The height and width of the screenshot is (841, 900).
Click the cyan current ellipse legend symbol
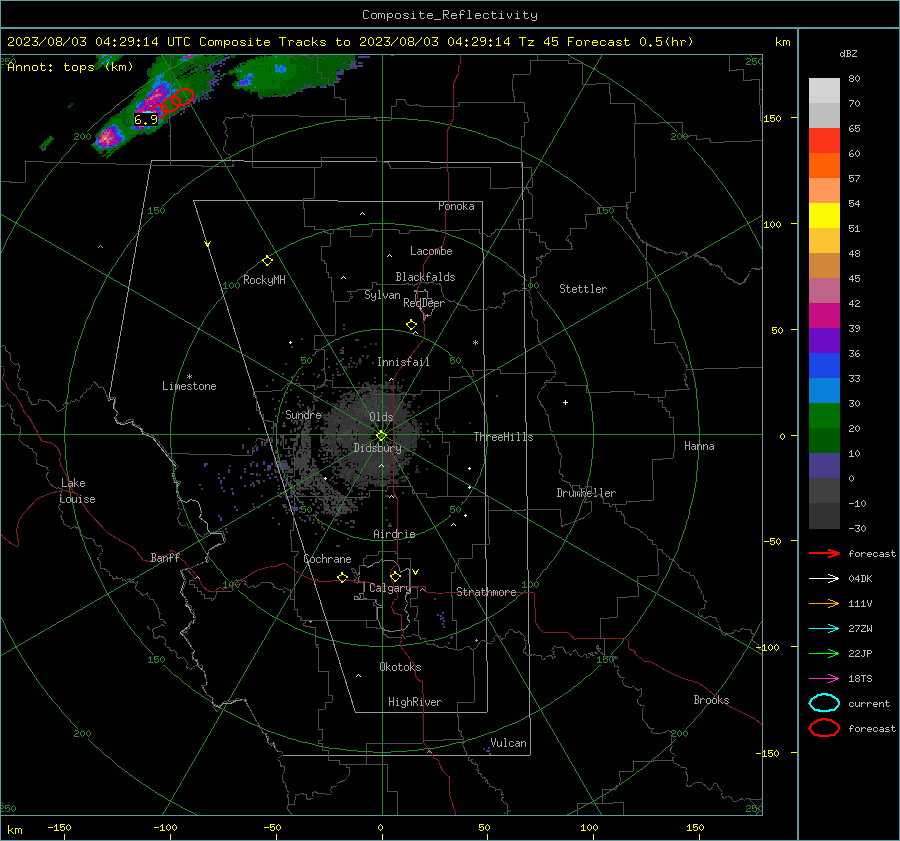point(824,703)
